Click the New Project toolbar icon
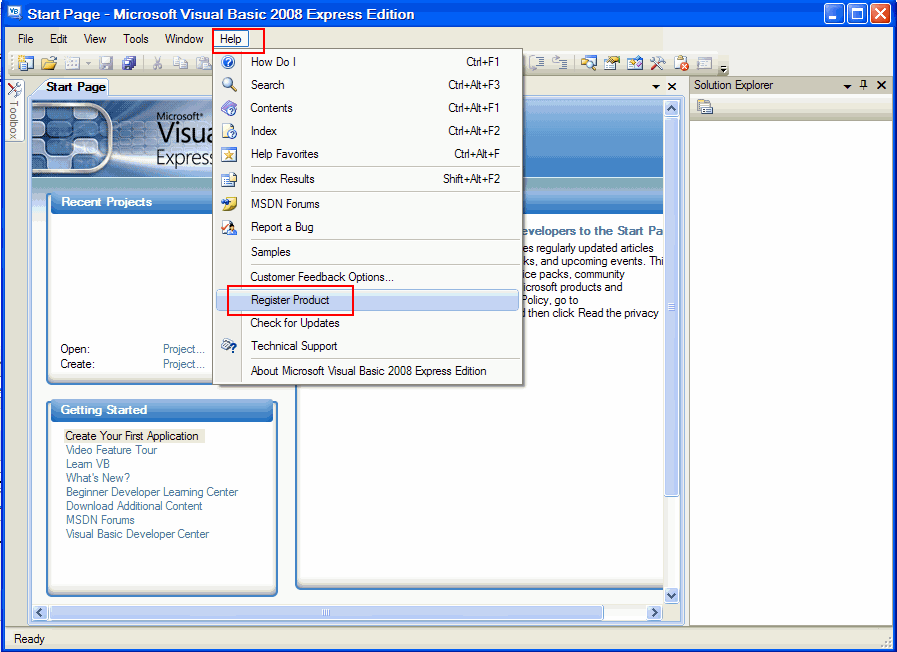 point(26,63)
